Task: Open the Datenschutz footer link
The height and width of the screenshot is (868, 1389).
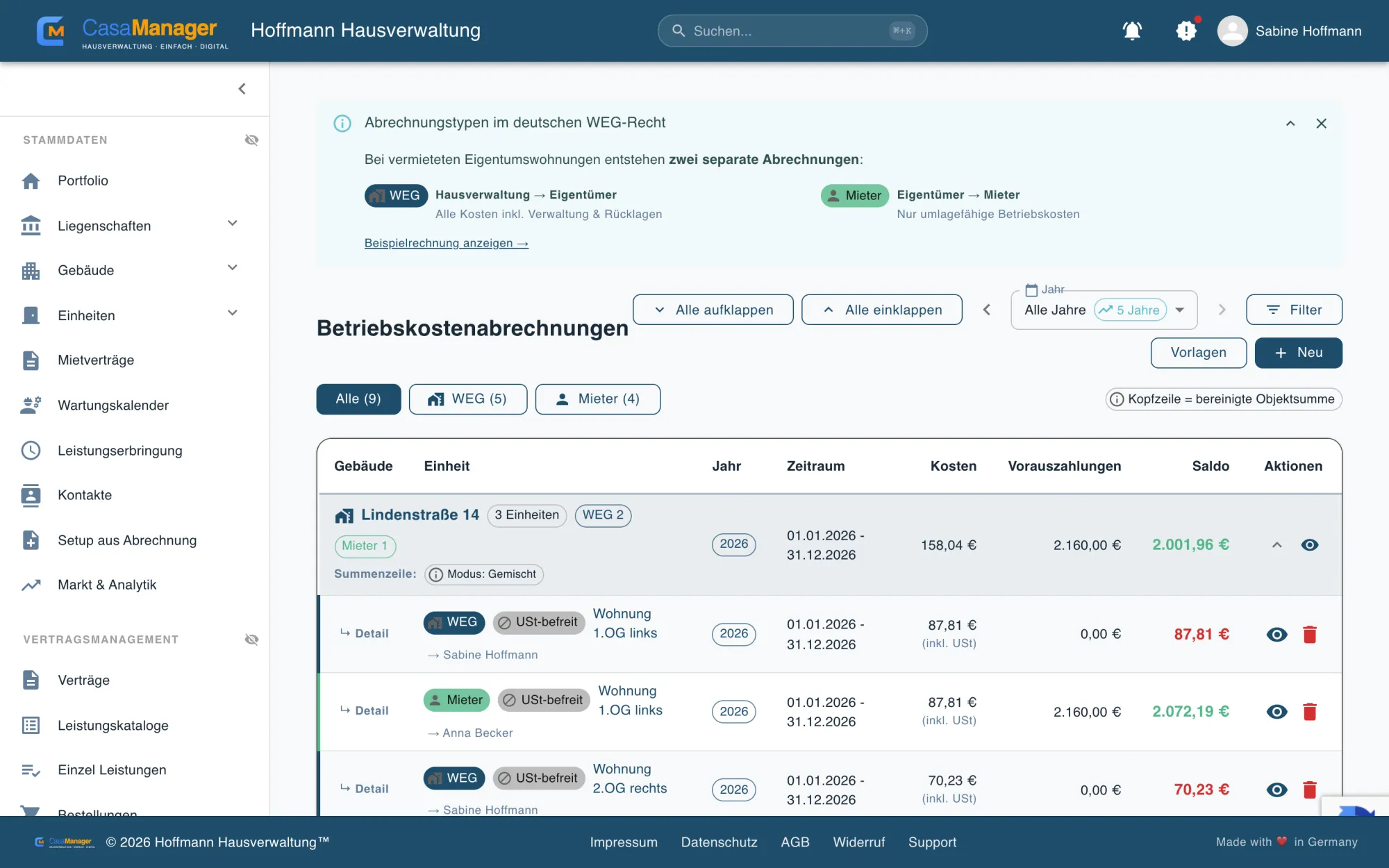Action: [719, 842]
